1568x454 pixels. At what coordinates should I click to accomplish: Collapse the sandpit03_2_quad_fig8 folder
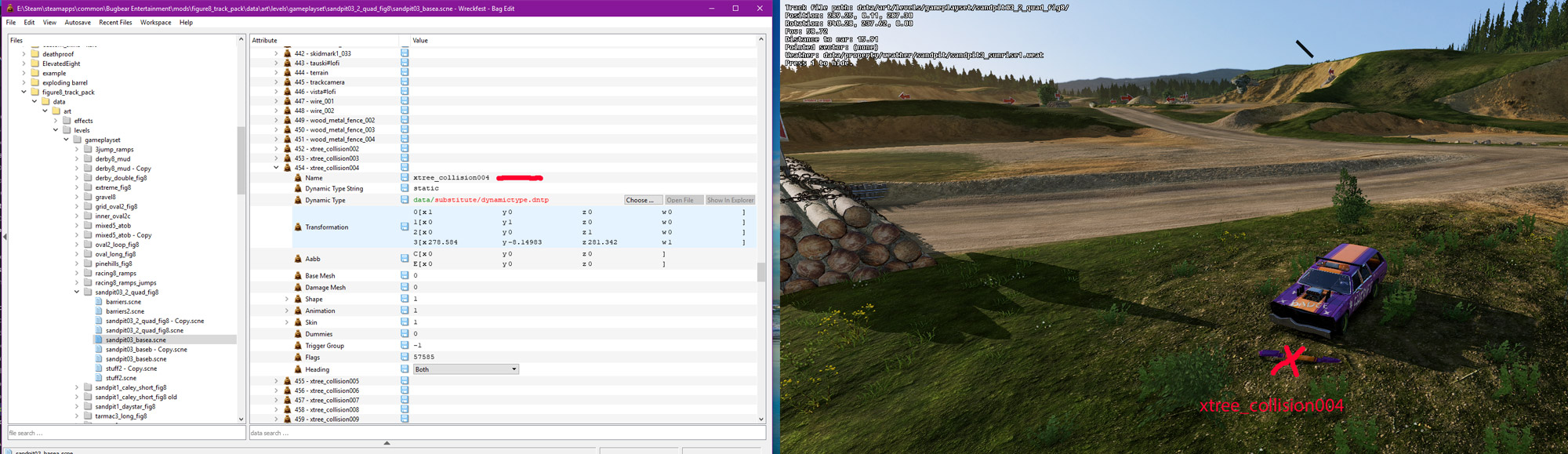point(77,292)
